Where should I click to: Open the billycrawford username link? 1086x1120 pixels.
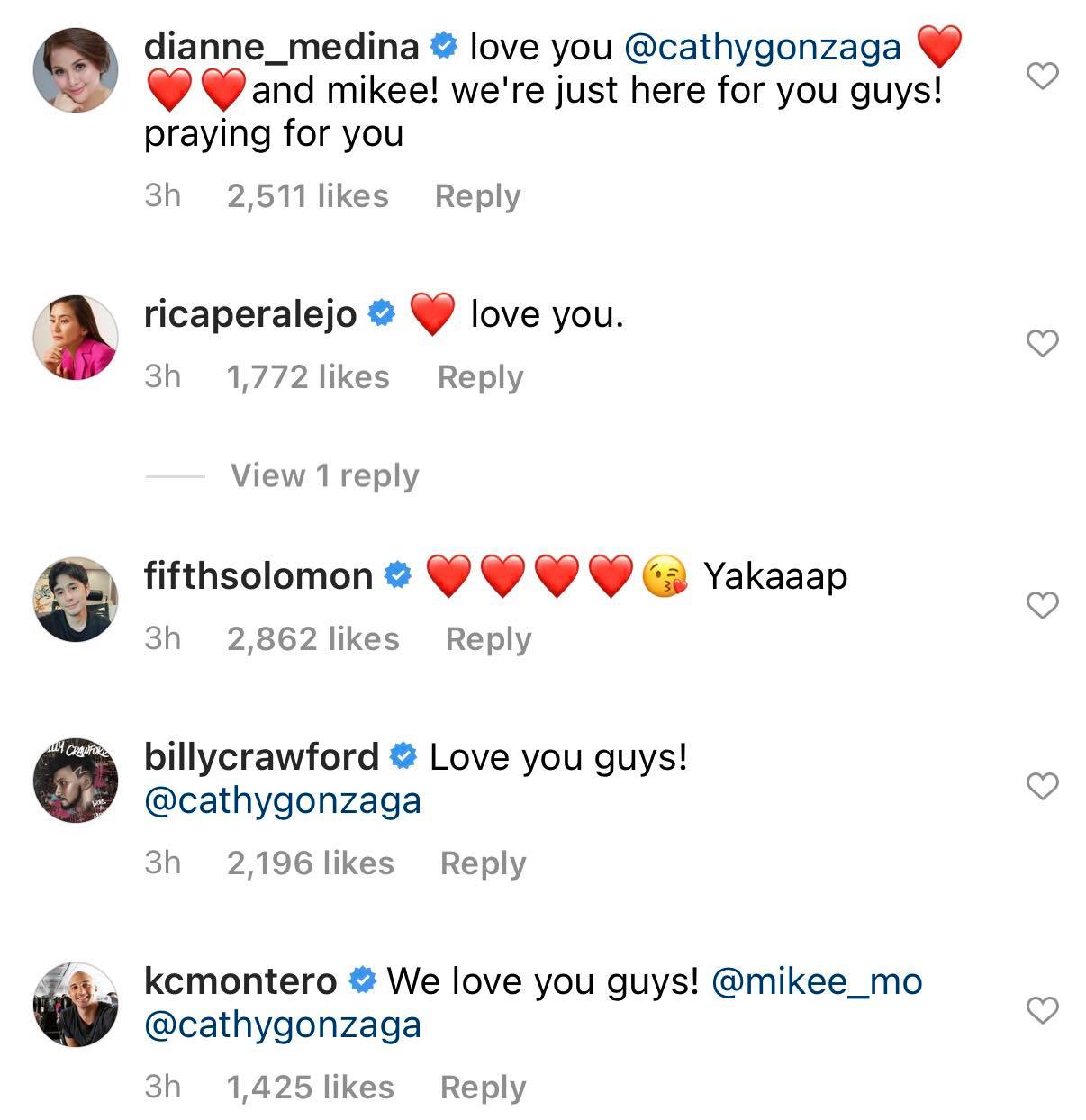tap(261, 757)
